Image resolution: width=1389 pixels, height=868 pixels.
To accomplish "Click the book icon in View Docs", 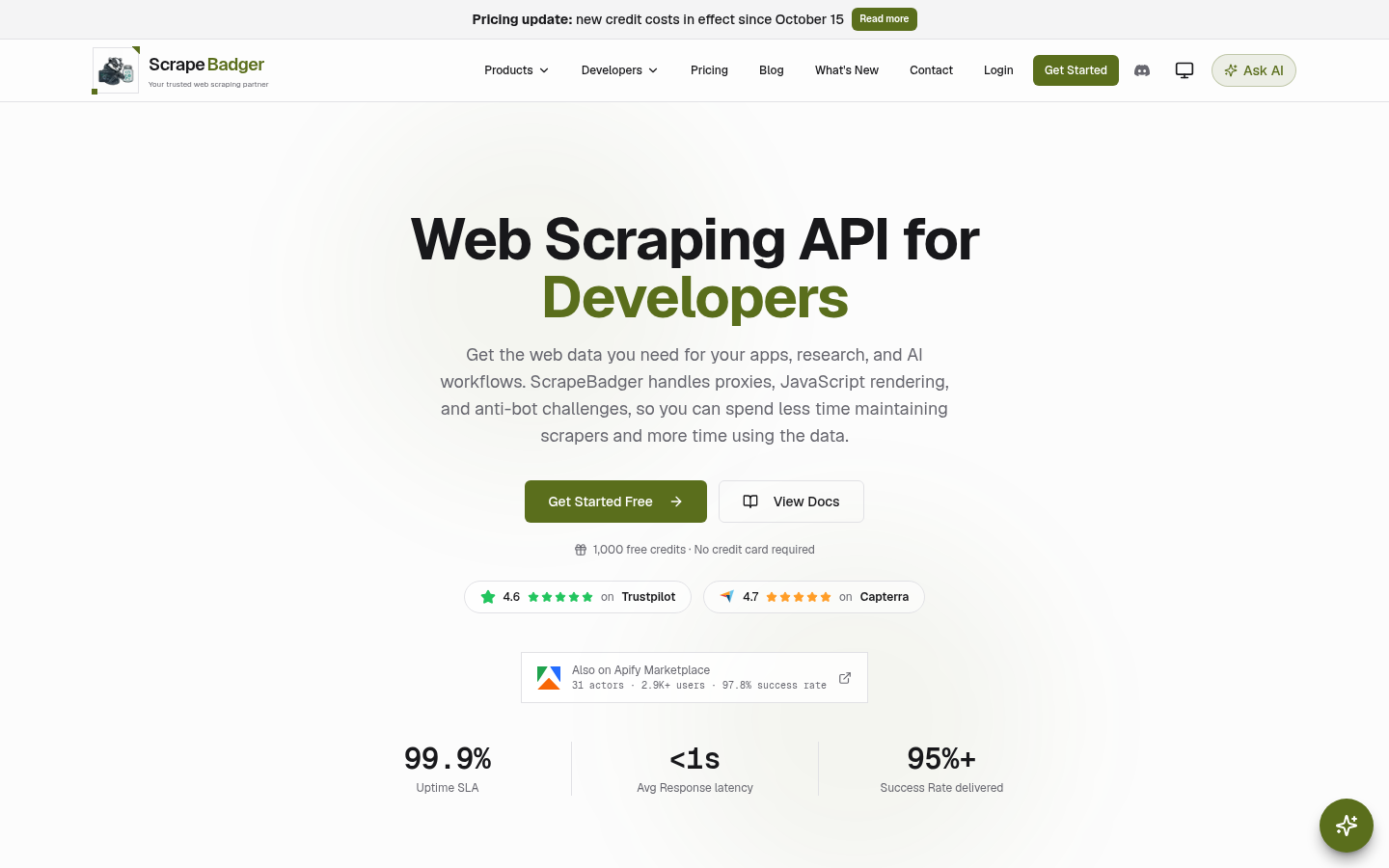I will [x=750, y=502].
